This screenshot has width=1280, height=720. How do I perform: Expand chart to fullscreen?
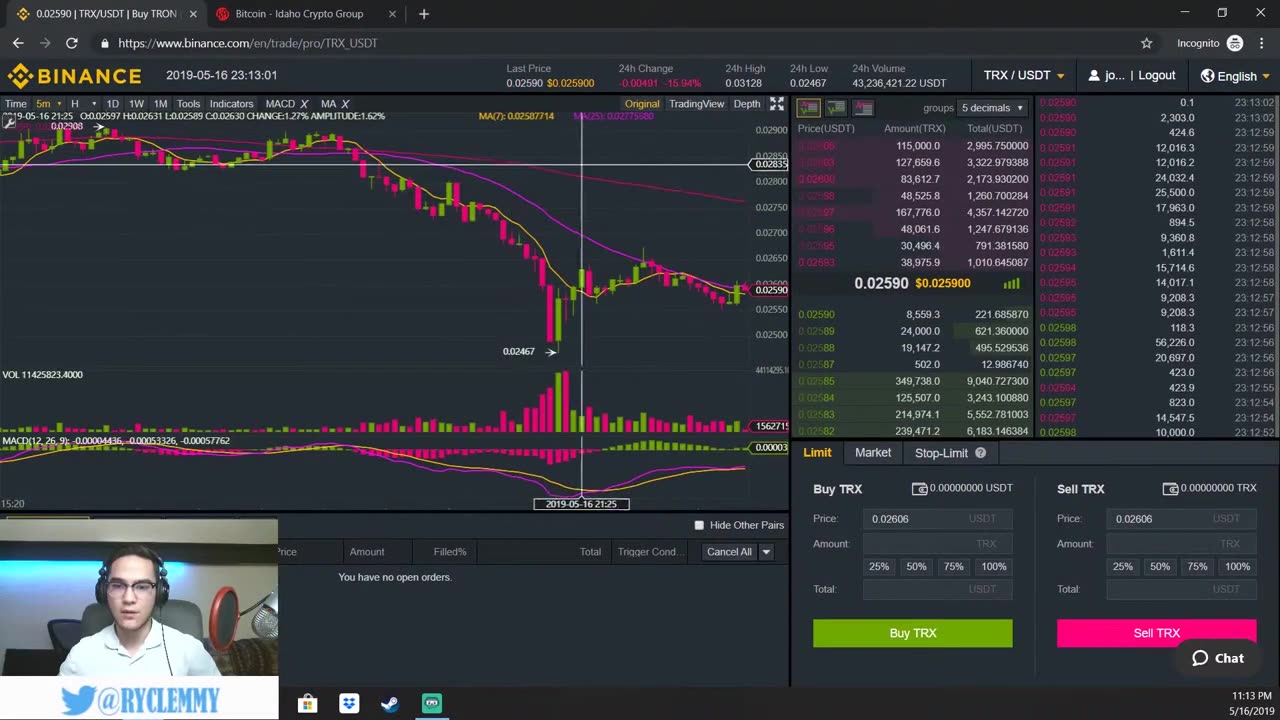coord(776,104)
